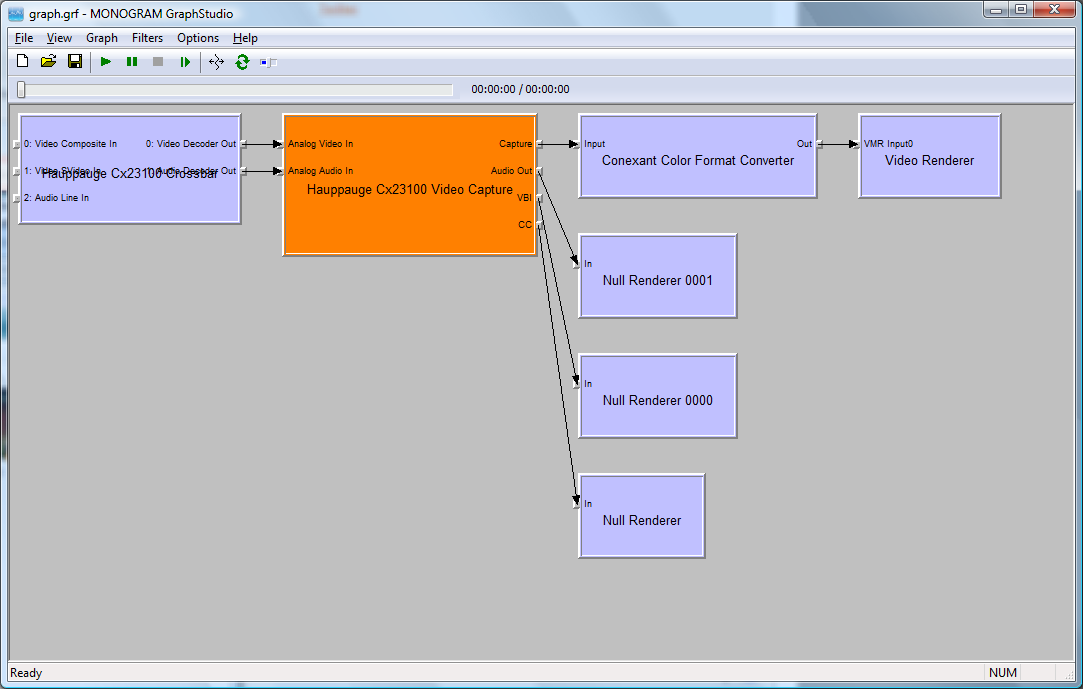Click the seek bar slider thumb

[21, 90]
